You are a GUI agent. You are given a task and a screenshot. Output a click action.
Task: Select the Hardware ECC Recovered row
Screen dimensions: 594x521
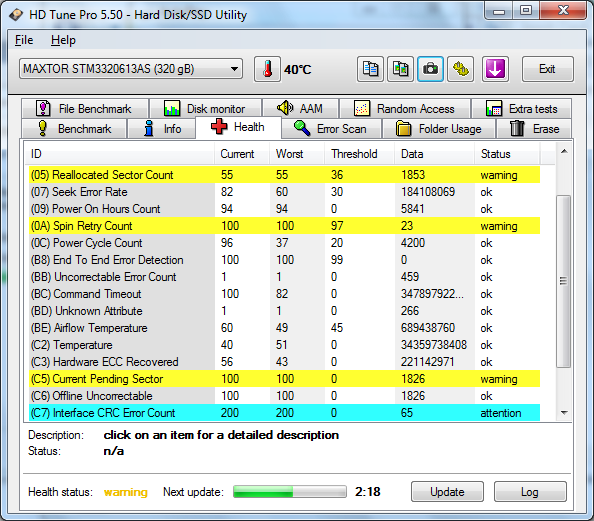coord(284,362)
